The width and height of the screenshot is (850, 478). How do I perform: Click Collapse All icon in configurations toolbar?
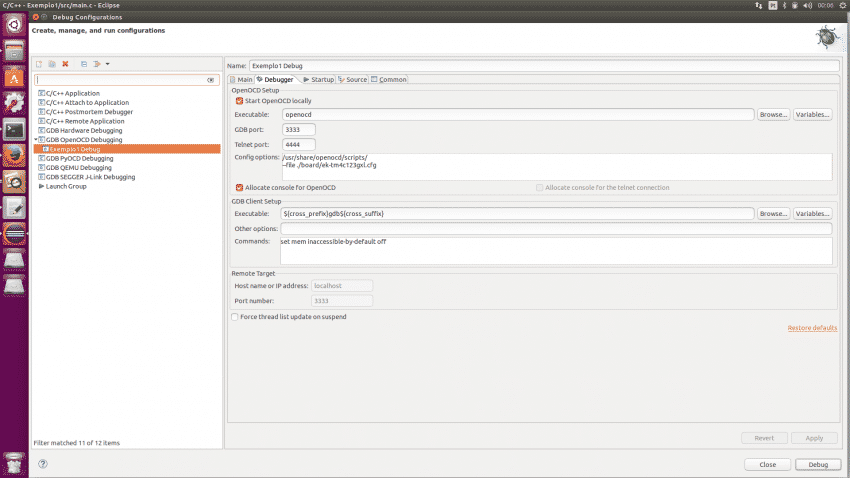tap(84, 64)
